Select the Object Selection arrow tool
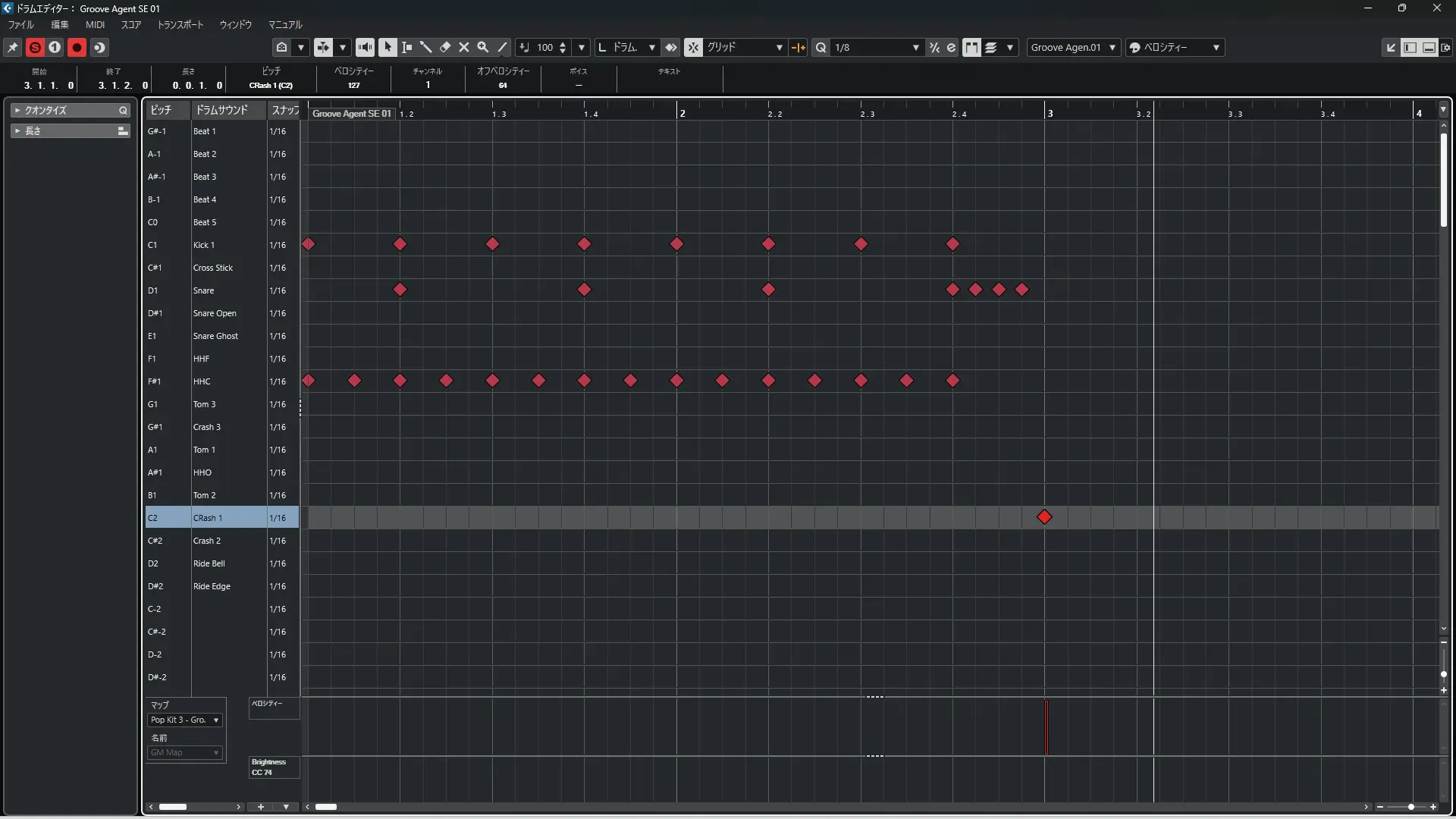Image resolution: width=1456 pixels, height=819 pixels. click(388, 47)
